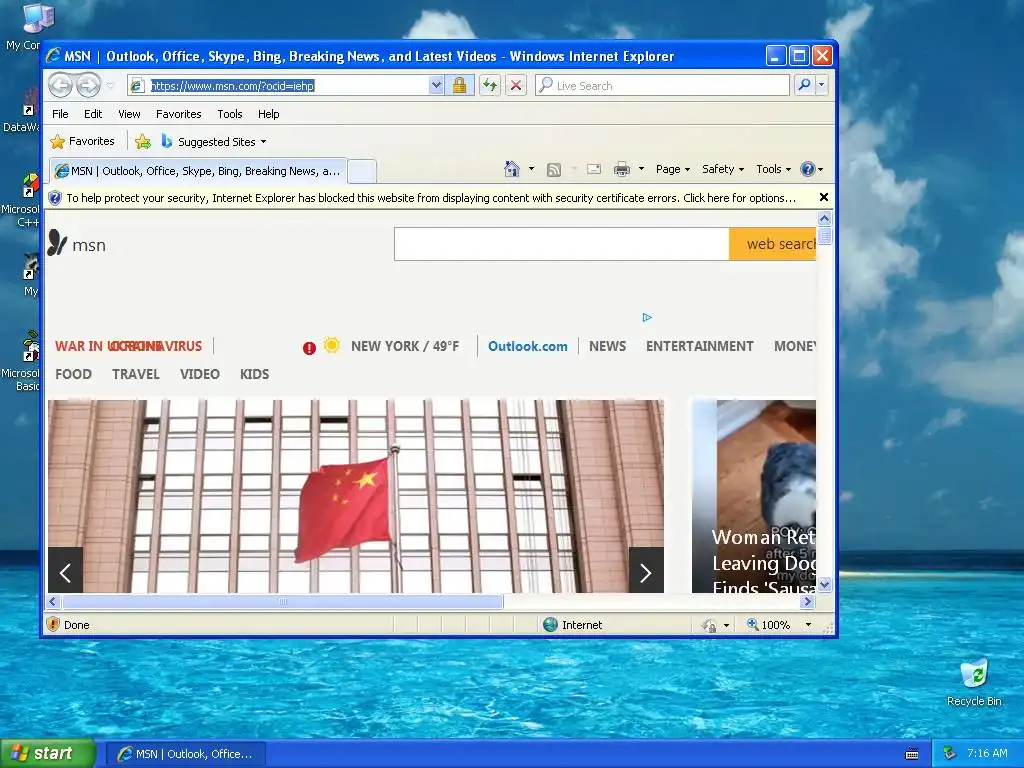Open search provider options dropdown

(822, 86)
